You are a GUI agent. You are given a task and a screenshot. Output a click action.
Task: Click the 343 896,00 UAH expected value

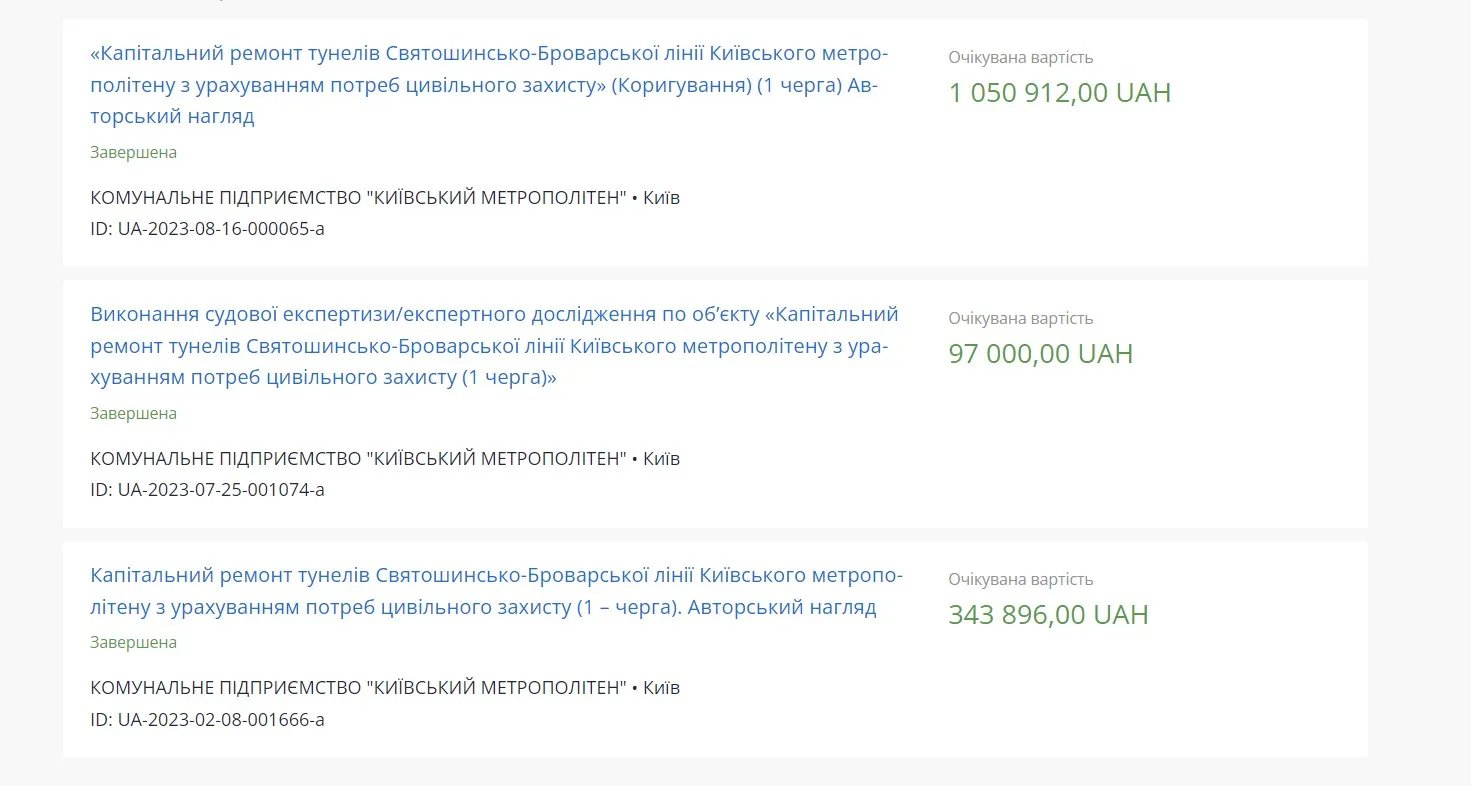pos(1048,614)
